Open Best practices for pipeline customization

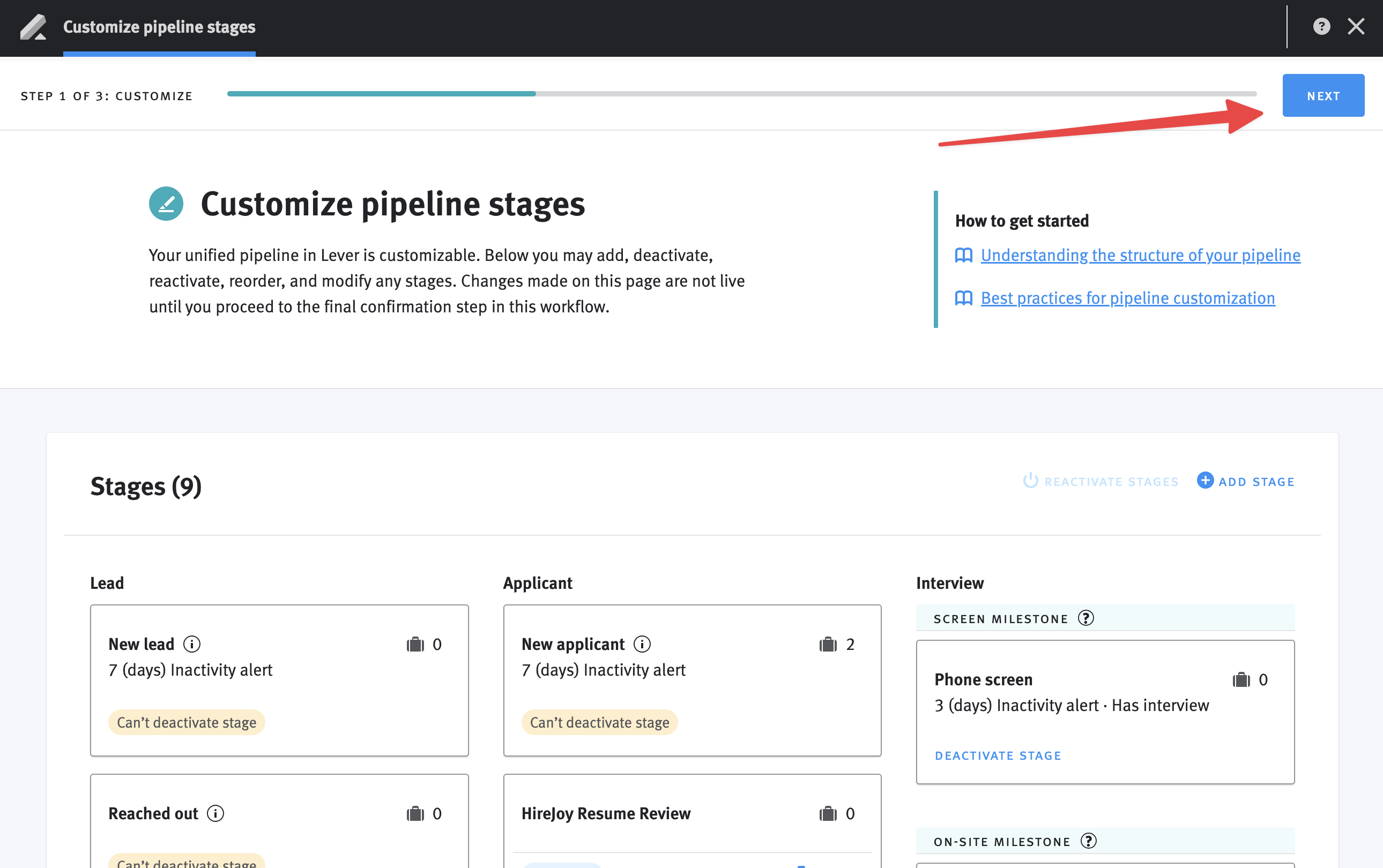[x=1127, y=297]
